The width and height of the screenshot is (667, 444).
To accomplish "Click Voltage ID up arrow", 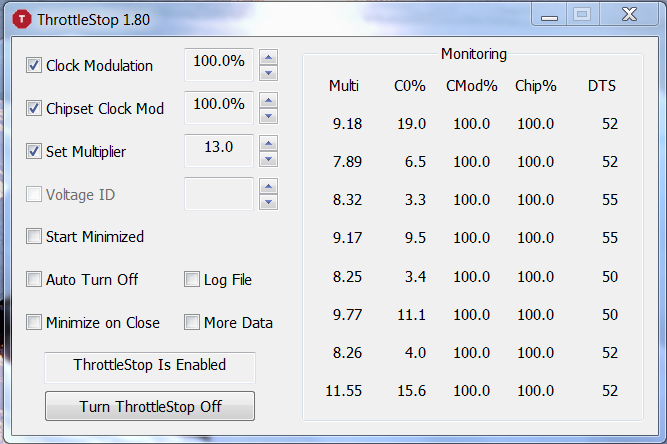I will coord(268,186).
